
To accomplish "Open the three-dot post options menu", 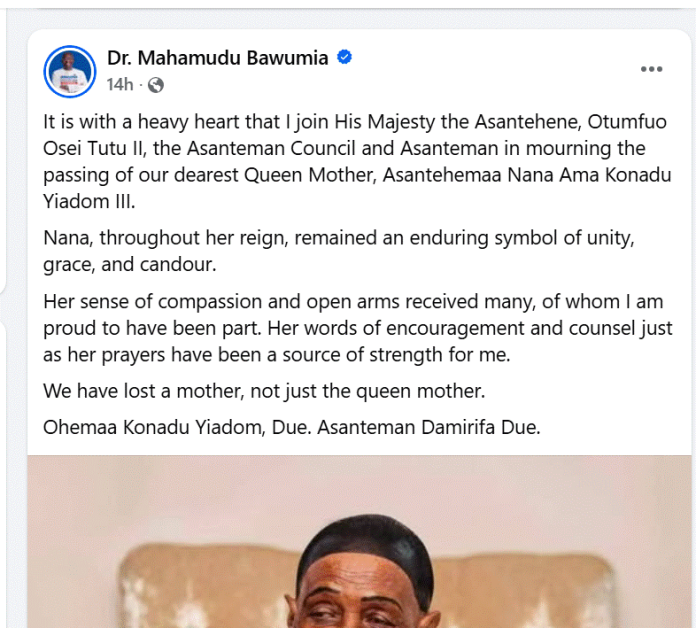I will 651,69.
